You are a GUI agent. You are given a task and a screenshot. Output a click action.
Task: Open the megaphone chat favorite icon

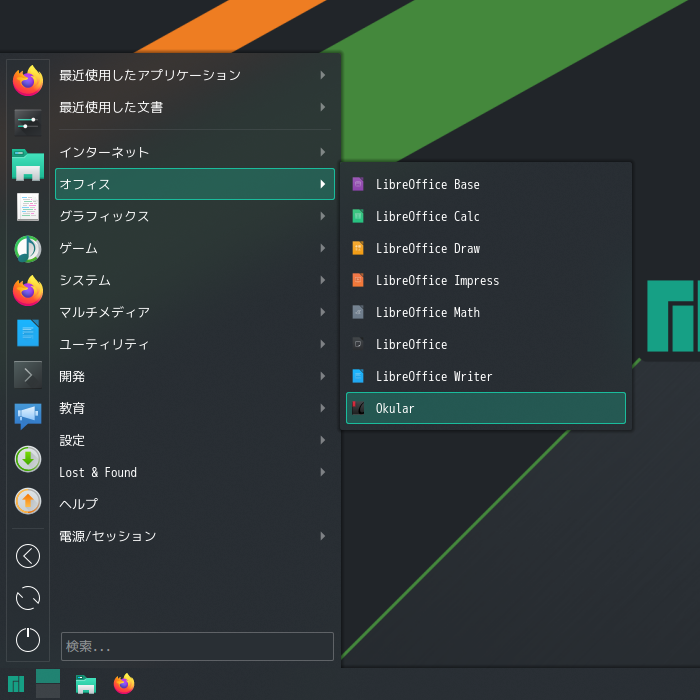28,416
